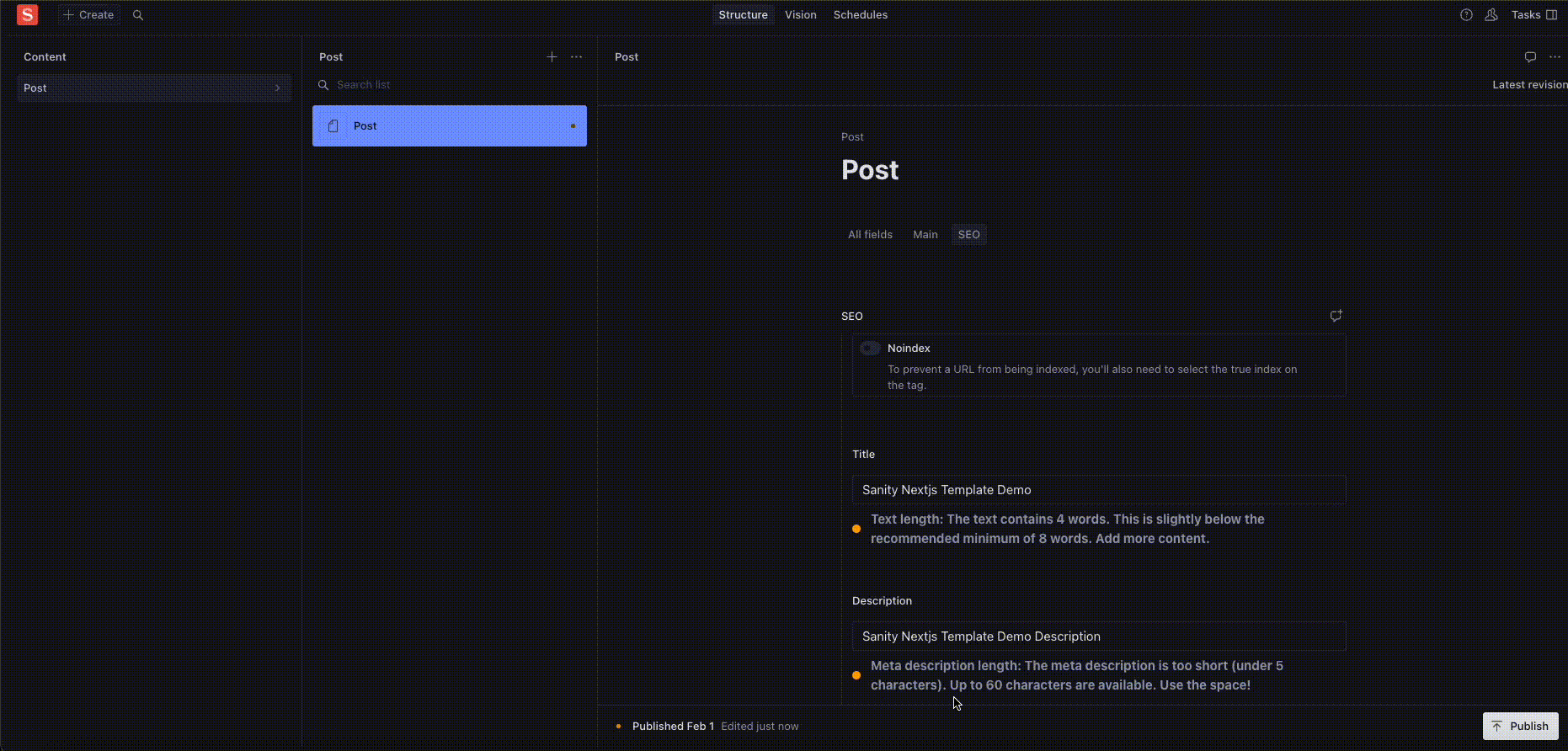Screen dimensions: 1568x751
Task: Click the Post document heading
Action: (870, 170)
